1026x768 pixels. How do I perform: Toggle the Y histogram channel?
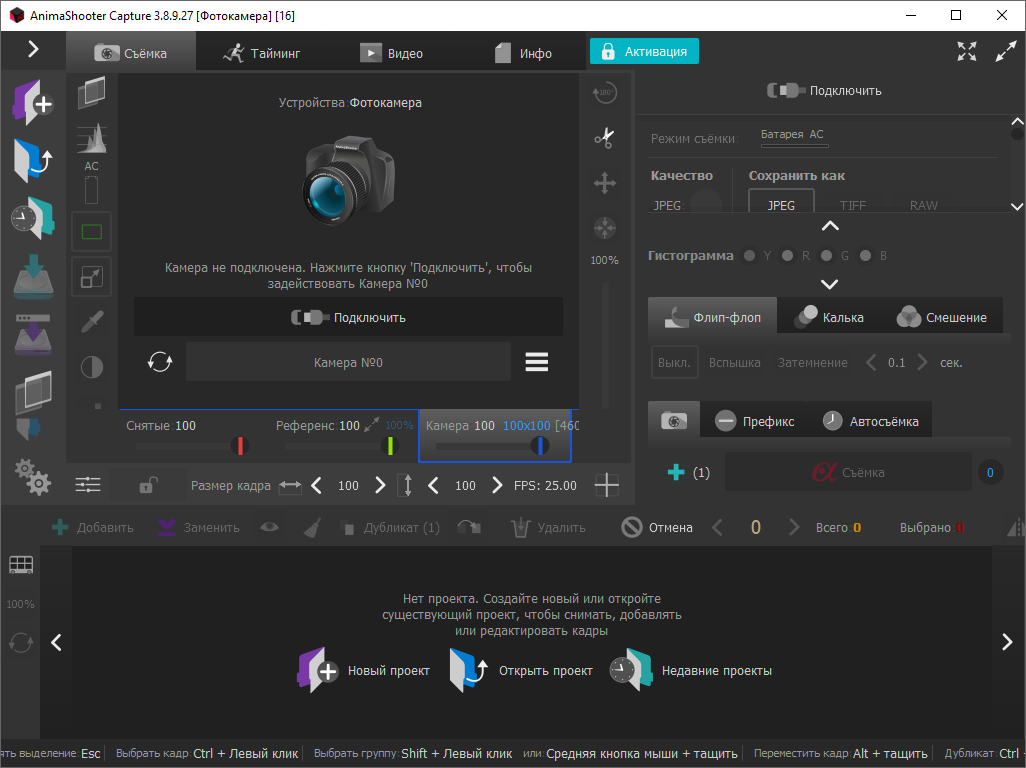click(749, 256)
